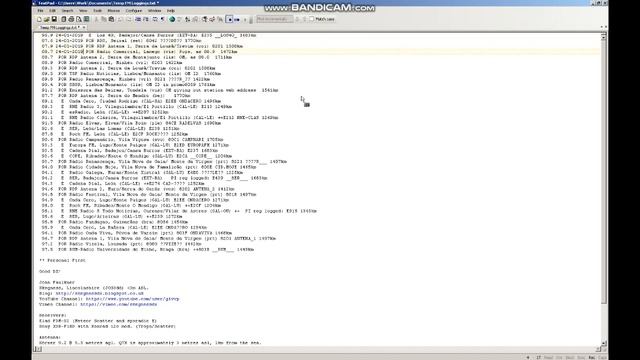
Task: Close the Temp FM Loggings.txt document tab
Action: 84,28
